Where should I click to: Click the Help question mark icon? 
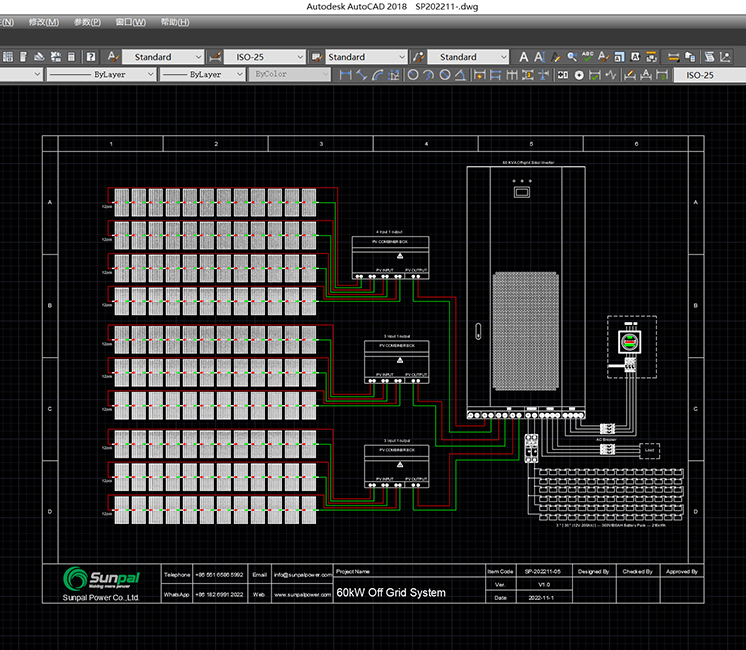click(91, 57)
